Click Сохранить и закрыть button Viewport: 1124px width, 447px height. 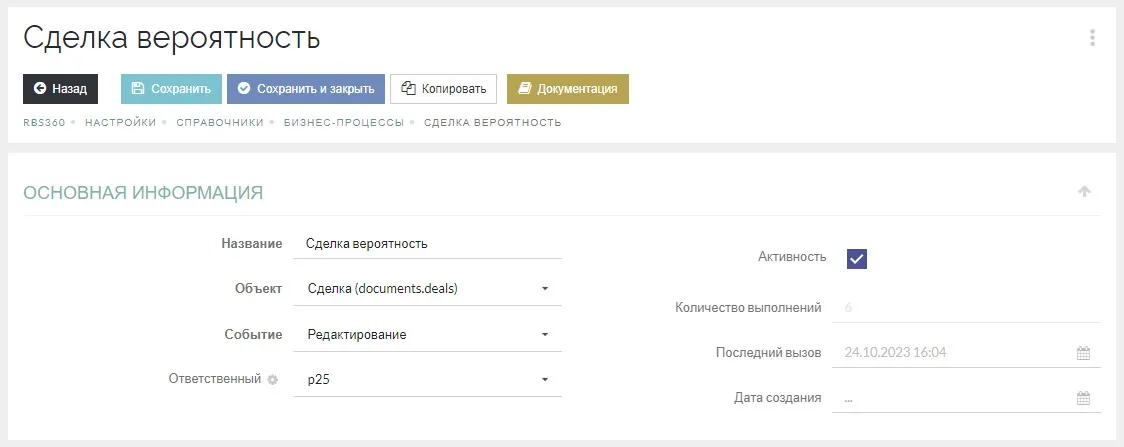tap(306, 89)
